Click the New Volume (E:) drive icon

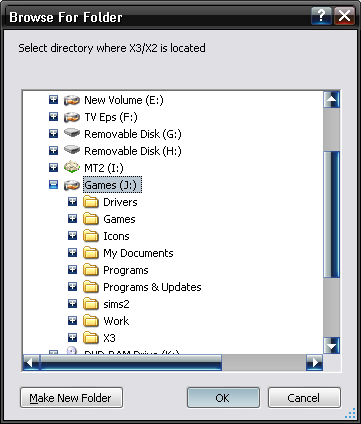[x=72, y=100]
